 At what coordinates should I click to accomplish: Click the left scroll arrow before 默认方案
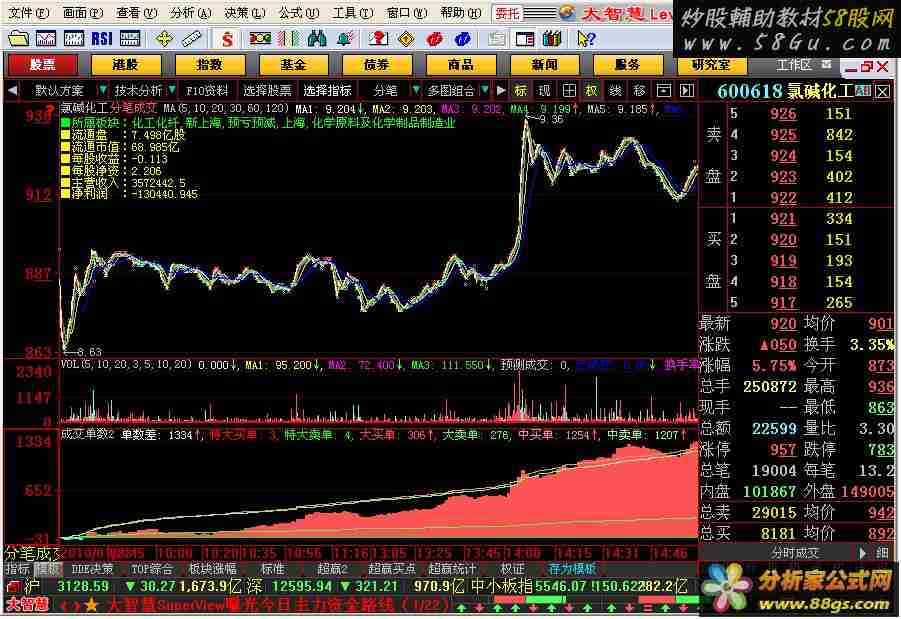click(13, 90)
